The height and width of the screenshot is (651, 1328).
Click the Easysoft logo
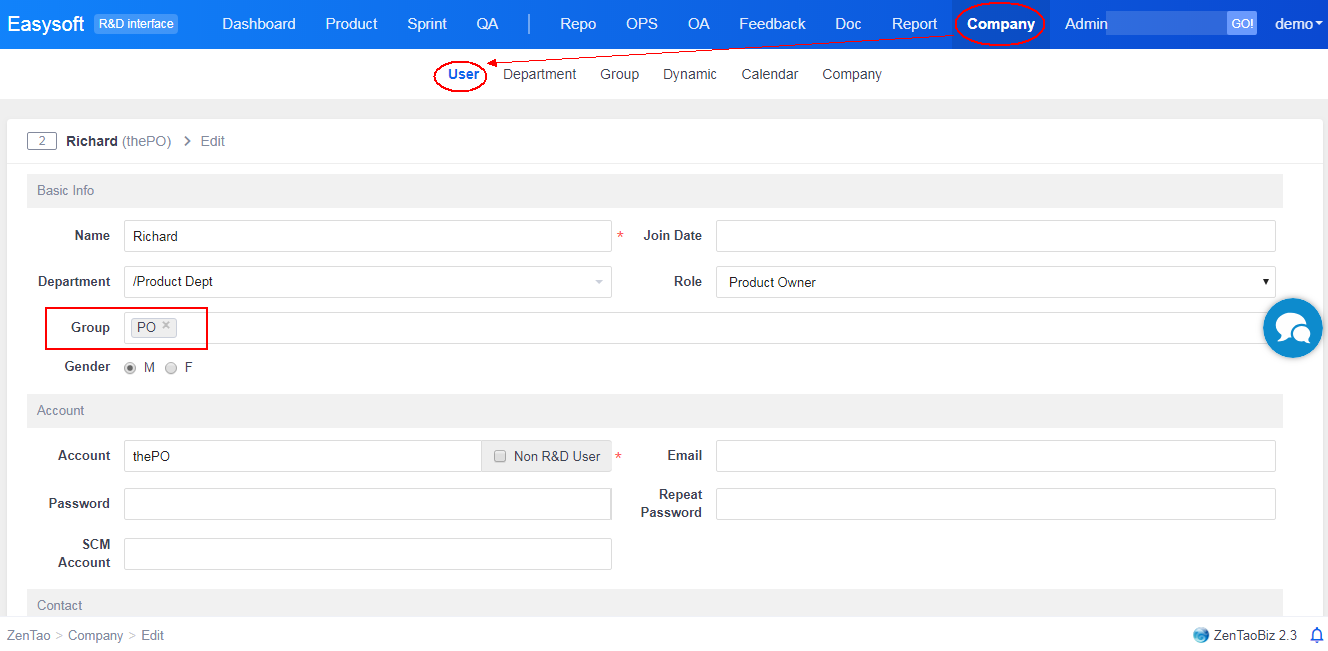pyautogui.click(x=46, y=24)
